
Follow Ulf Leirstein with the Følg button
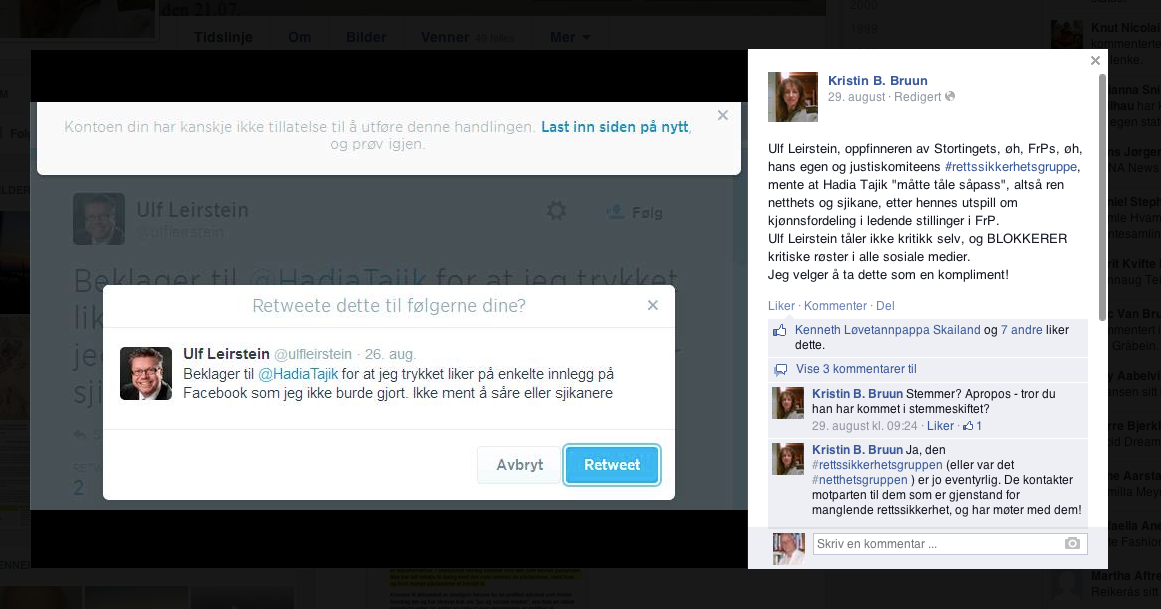tap(635, 213)
